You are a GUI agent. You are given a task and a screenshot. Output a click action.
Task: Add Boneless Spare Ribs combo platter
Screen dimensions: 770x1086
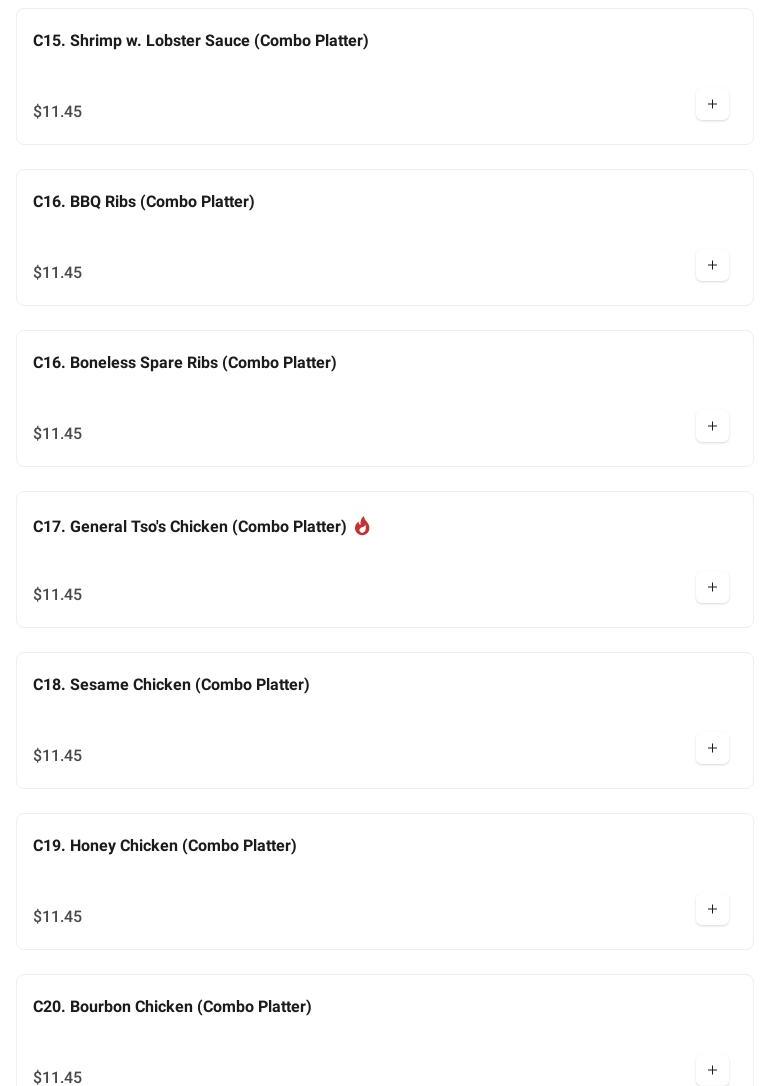[x=712, y=426]
